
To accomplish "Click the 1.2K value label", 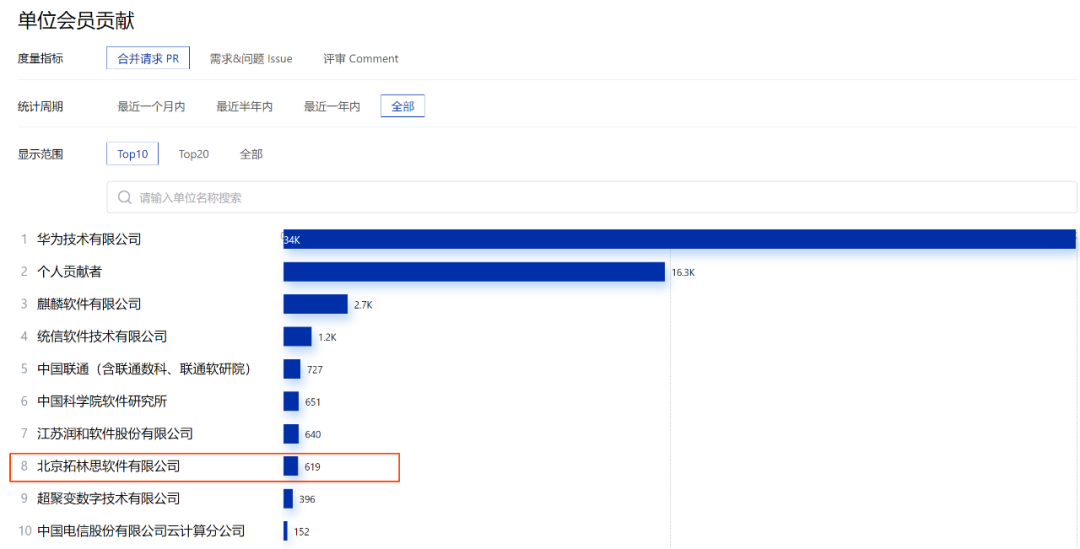I will 327,337.
